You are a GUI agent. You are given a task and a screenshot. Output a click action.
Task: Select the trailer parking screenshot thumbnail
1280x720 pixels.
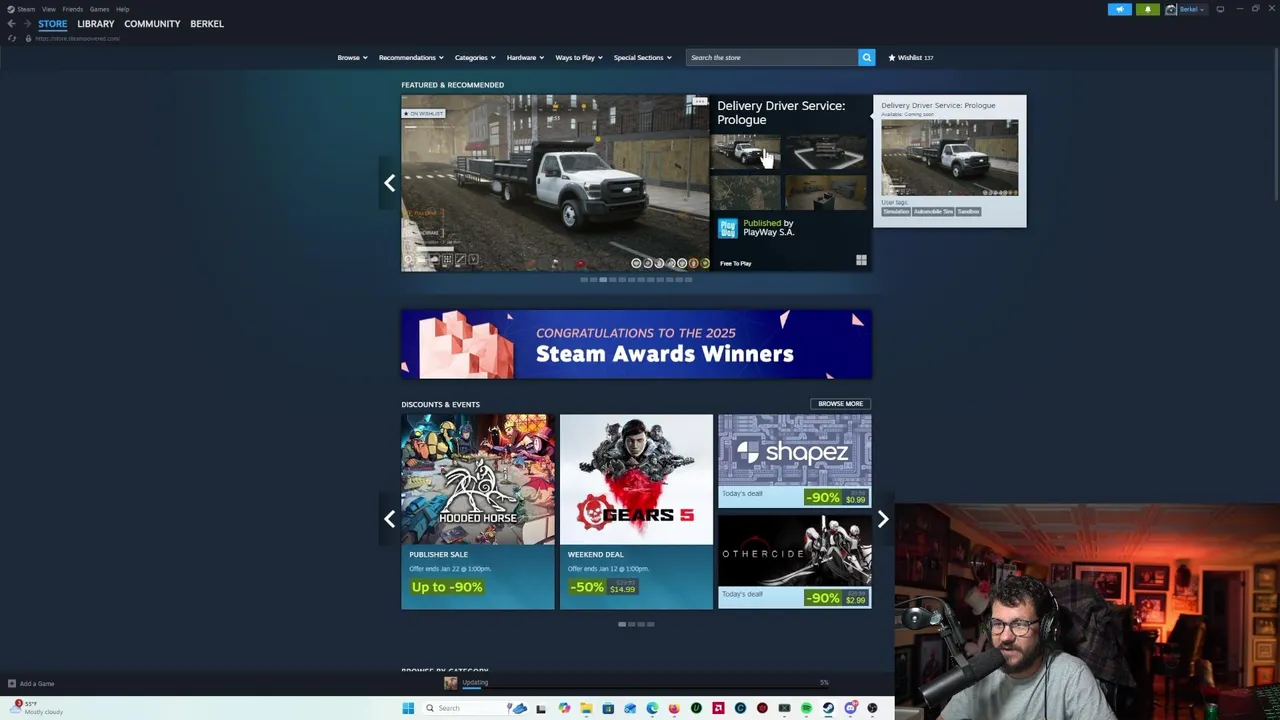[826, 152]
